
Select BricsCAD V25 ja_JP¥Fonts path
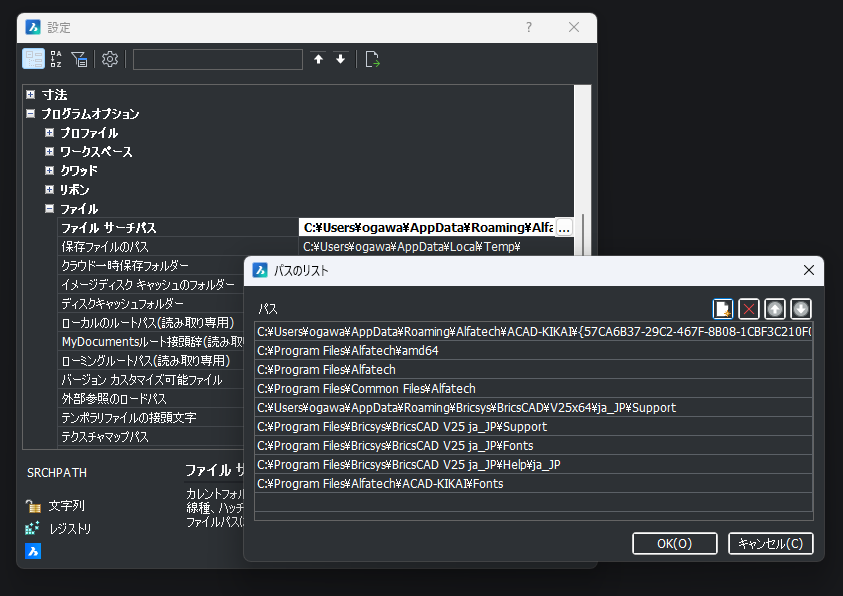pyautogui.click(x=533, y=446)
